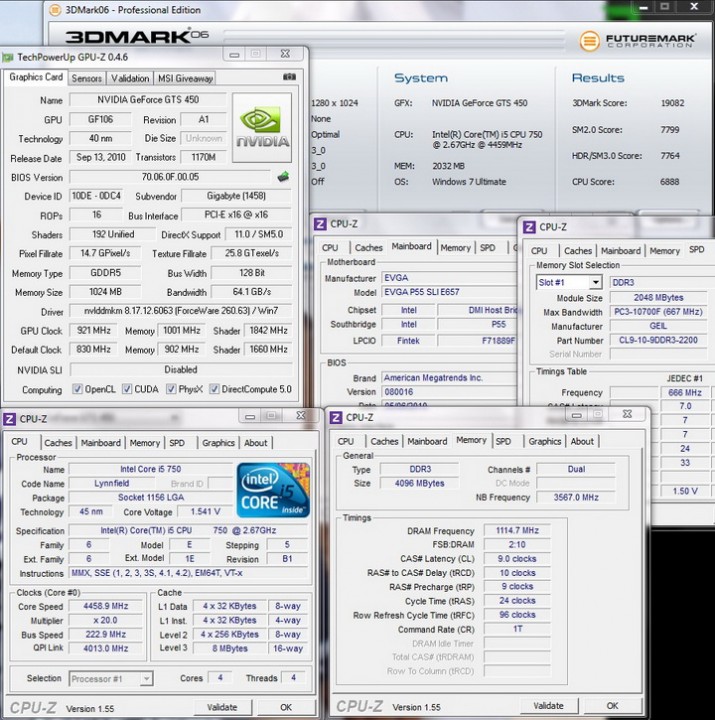The height and width of the screenshot is (720, 715).
Task: Click the CPU Score value 6888
Action: point(670,182)
